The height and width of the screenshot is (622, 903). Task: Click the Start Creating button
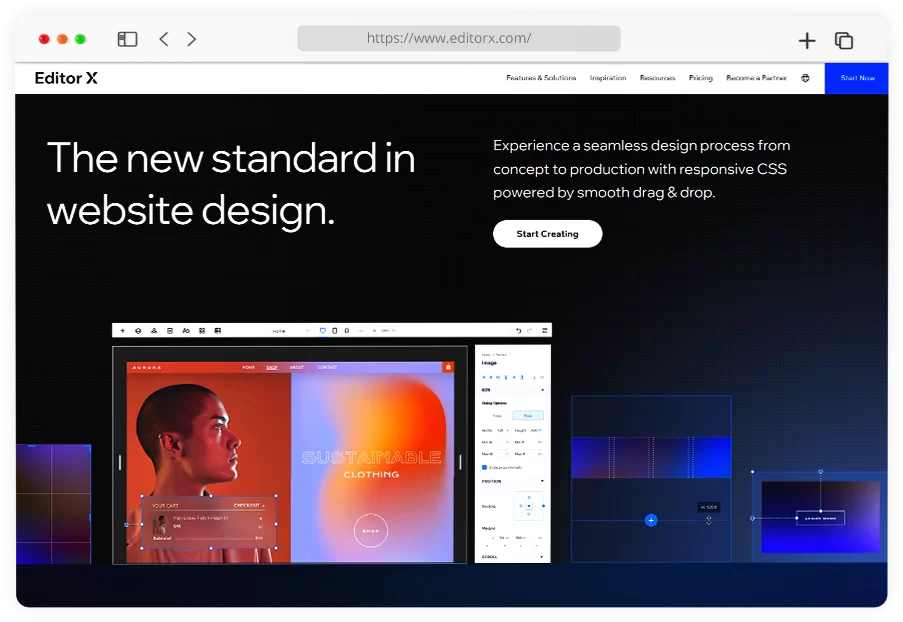point(548,234)
